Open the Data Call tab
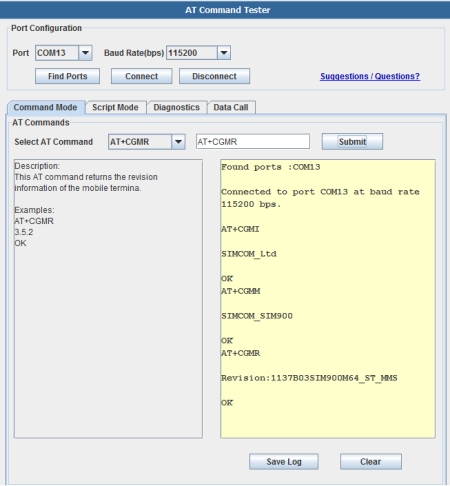This screenshot has width=450, height=486. pos(231,107)
